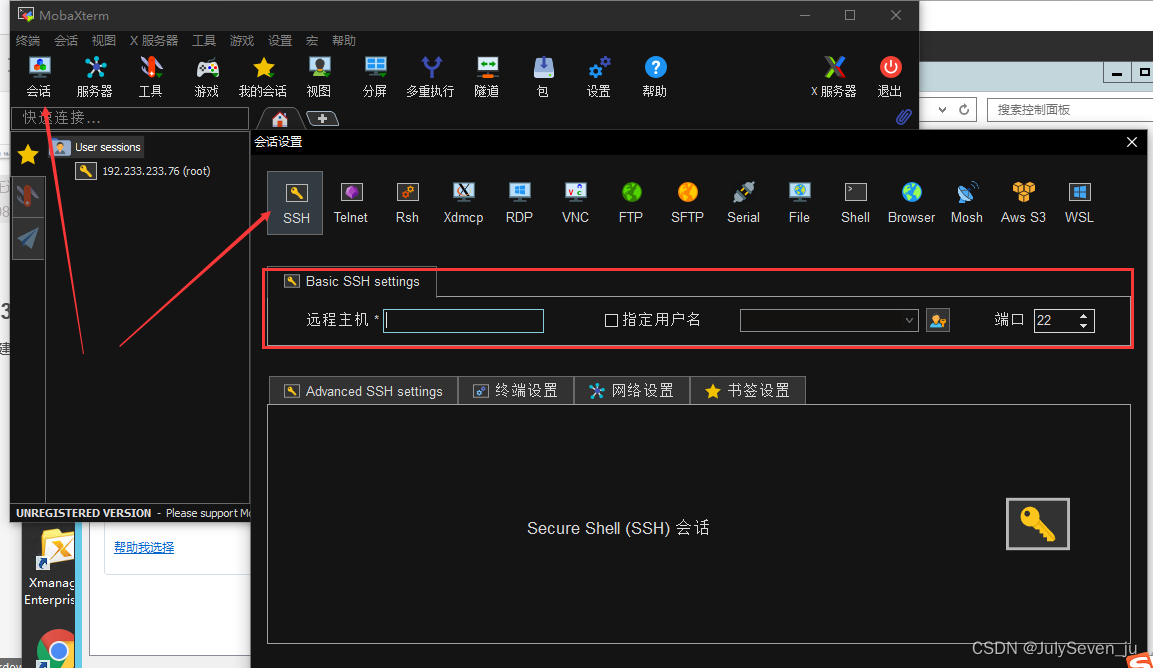Select Mosh session type
The width and height of the screenshot is (1153, 668).
(x=967, y=203)
